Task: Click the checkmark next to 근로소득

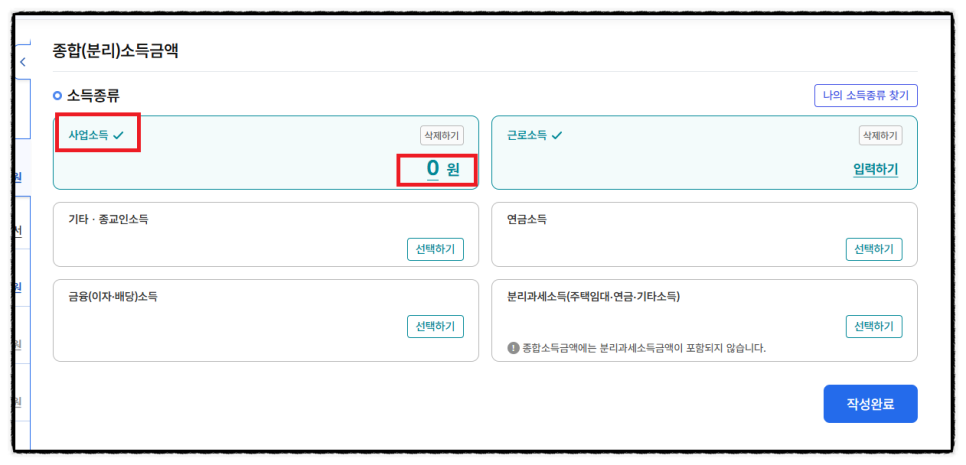Action: point(557,136)
